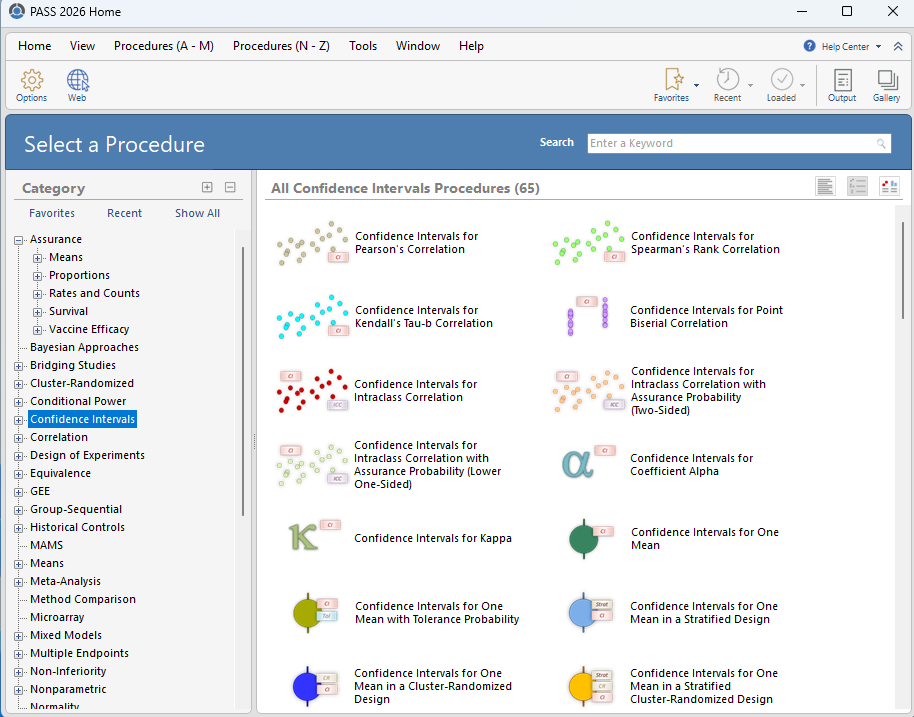Image resolution: width=914 pixels, height=717 pixels.
Task: Switch to detailed list view toggle
Action: point(857,187)
